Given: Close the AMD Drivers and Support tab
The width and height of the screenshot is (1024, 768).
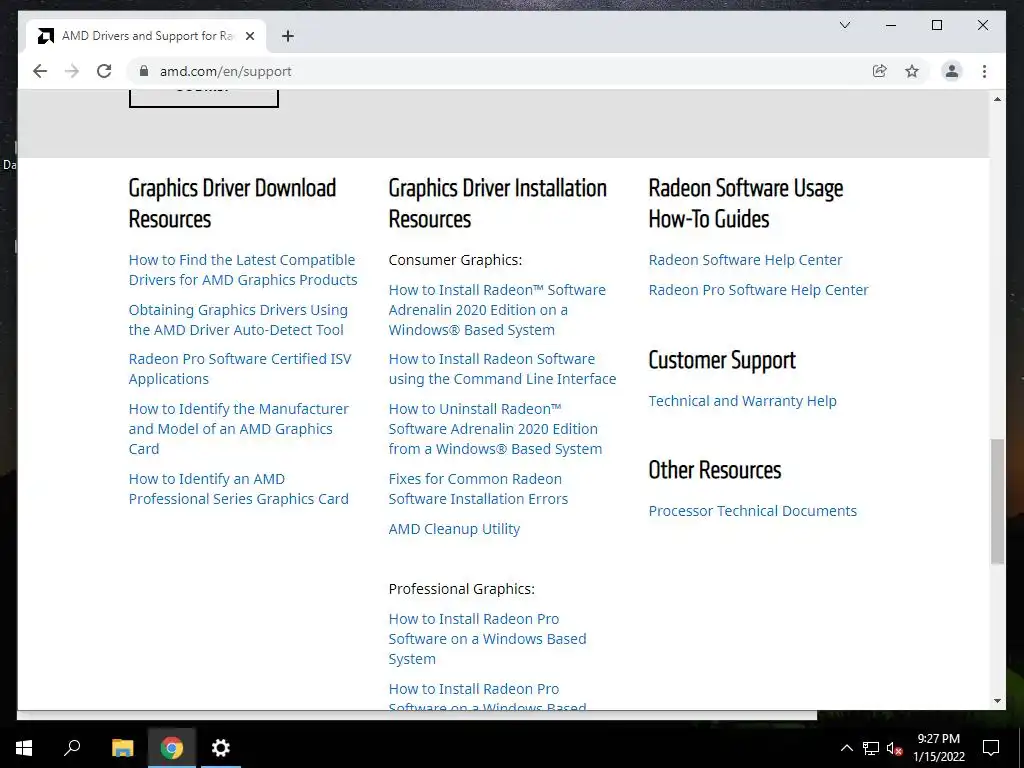Looking at the screenshot, I should pos(249,36).
